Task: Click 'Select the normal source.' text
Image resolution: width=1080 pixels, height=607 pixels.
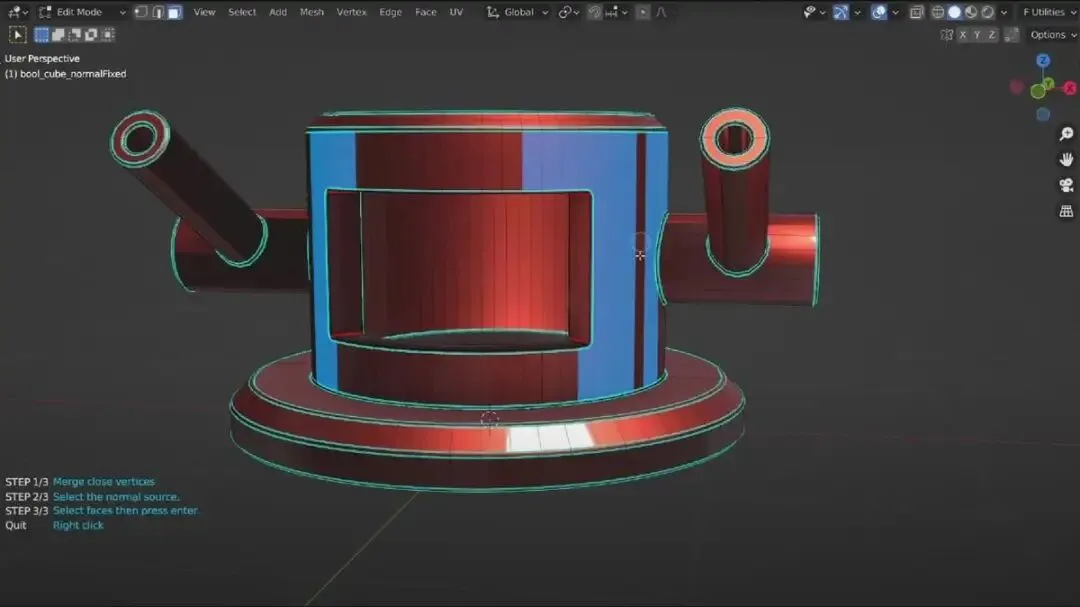Action: click(116, 497)
